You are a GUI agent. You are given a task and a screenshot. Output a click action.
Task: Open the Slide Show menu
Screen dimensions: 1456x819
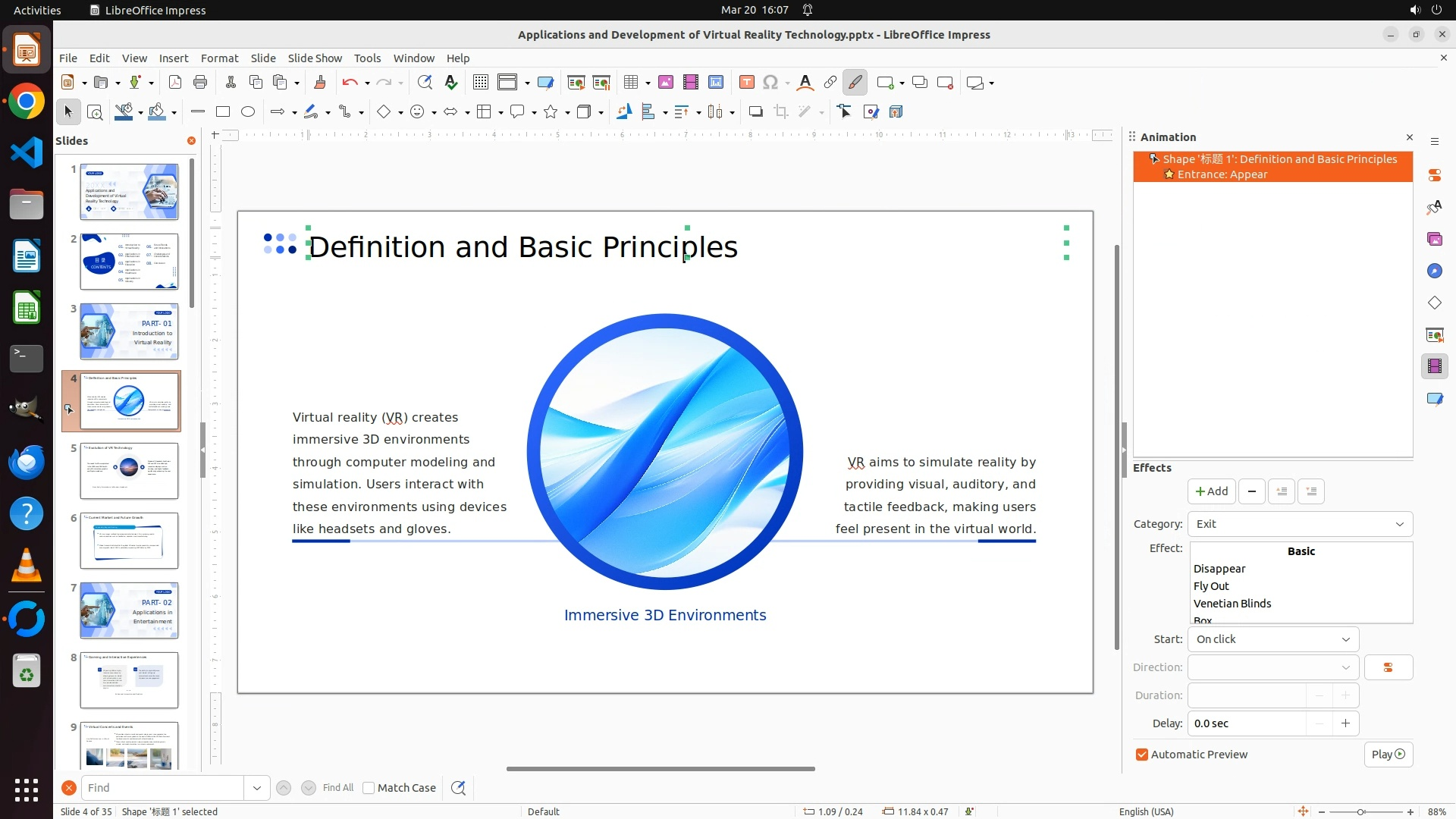pyautogui.click(x=314, y=58)
